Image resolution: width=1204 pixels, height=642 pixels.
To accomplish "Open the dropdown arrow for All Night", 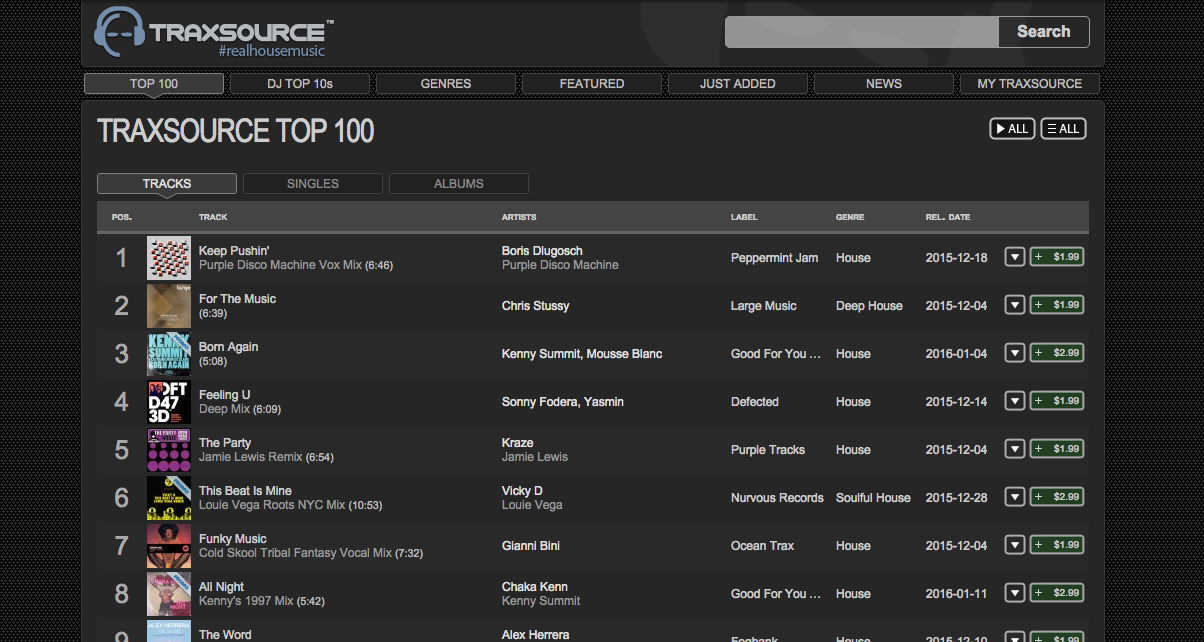I will (1015, 593).
